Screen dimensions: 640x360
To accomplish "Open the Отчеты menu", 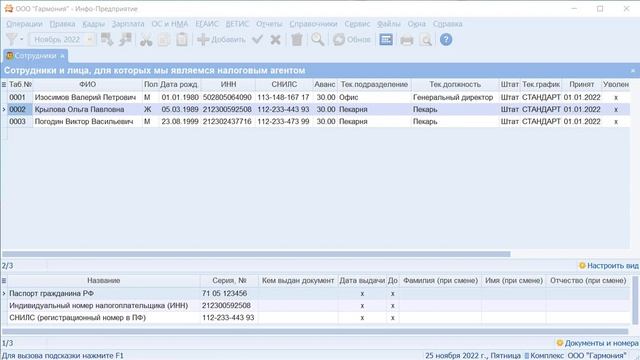I will tap(269, 24).
